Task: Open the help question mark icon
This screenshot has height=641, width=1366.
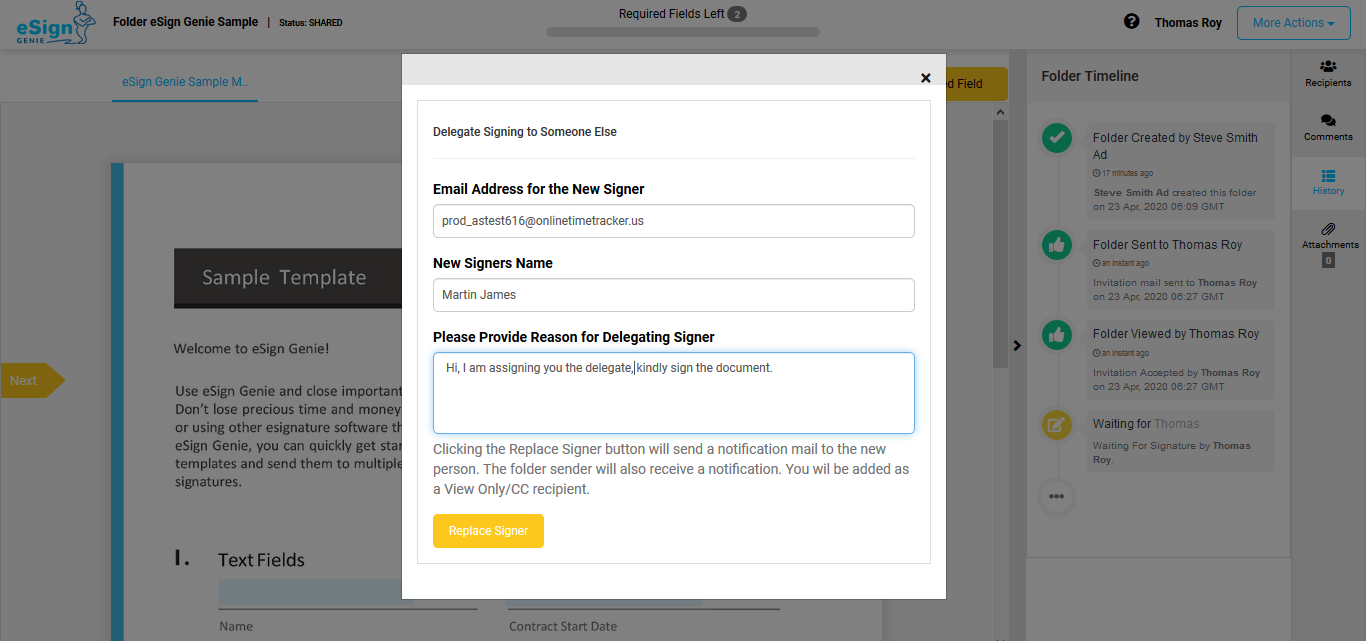Action: pos(1131,21)
